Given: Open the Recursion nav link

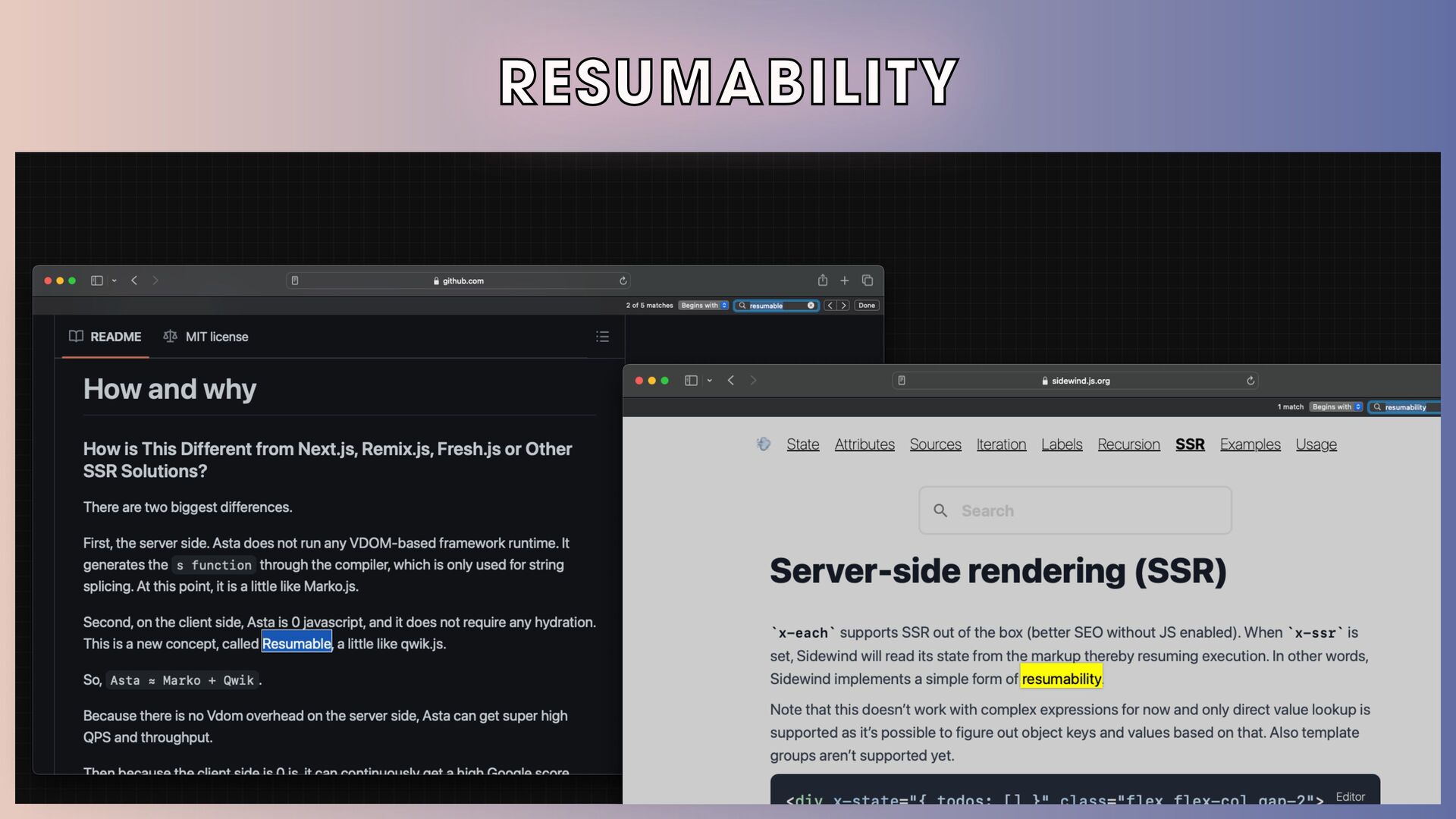Looking at the screenshot, I should point(1128,444).
